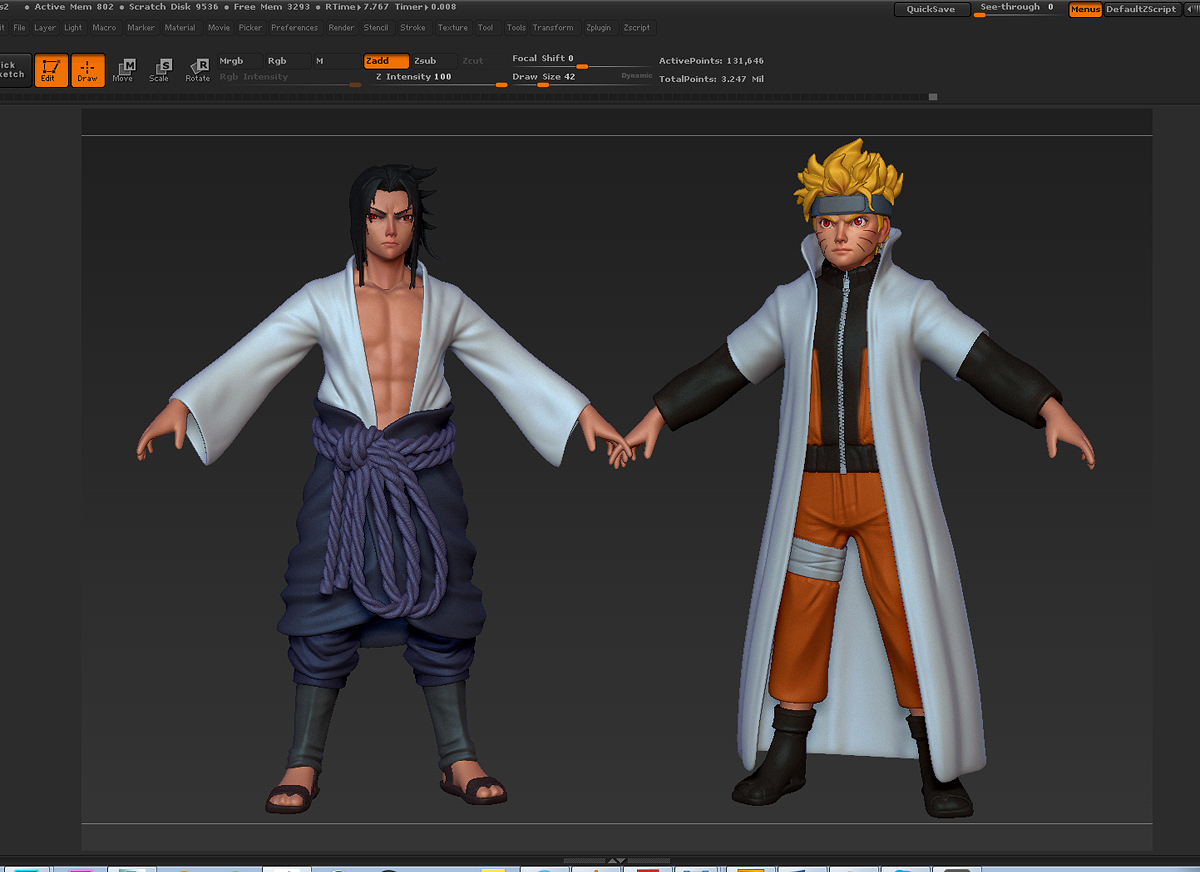
Task: Open the Preferences menu
Action: 294,28
